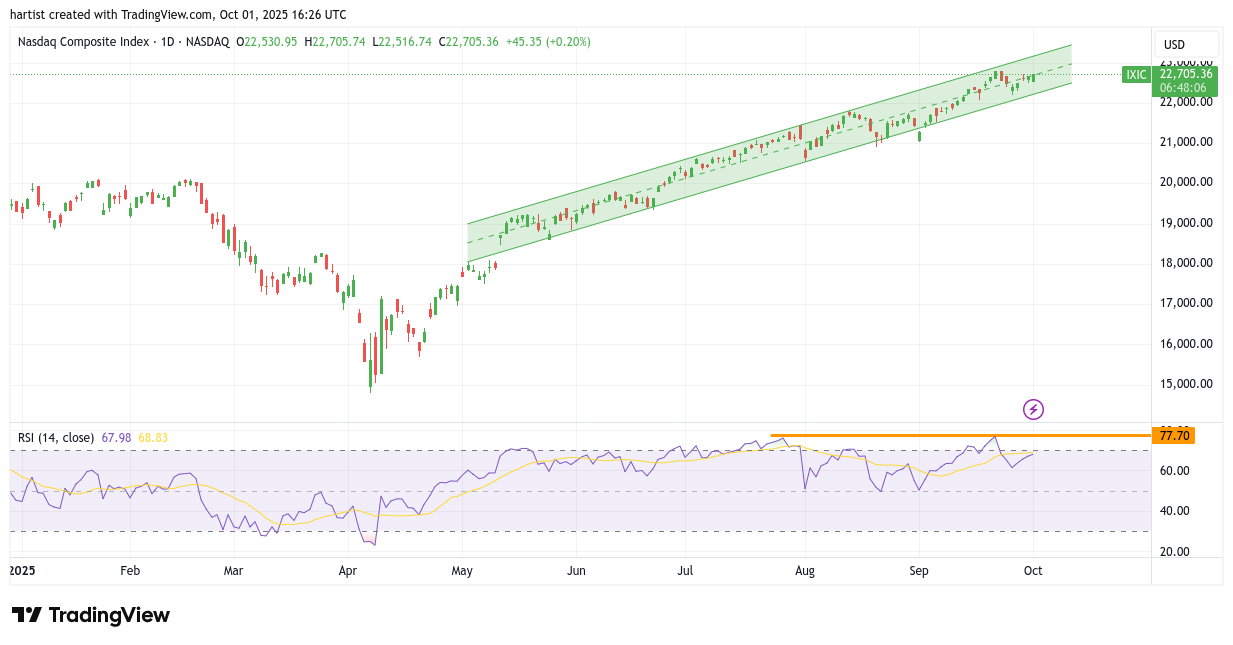Image resolution: width=1233 pixels, height=645 pixels.
Task: Click the green 22,705.36 current price label
Action: (x=1186, y=74)
